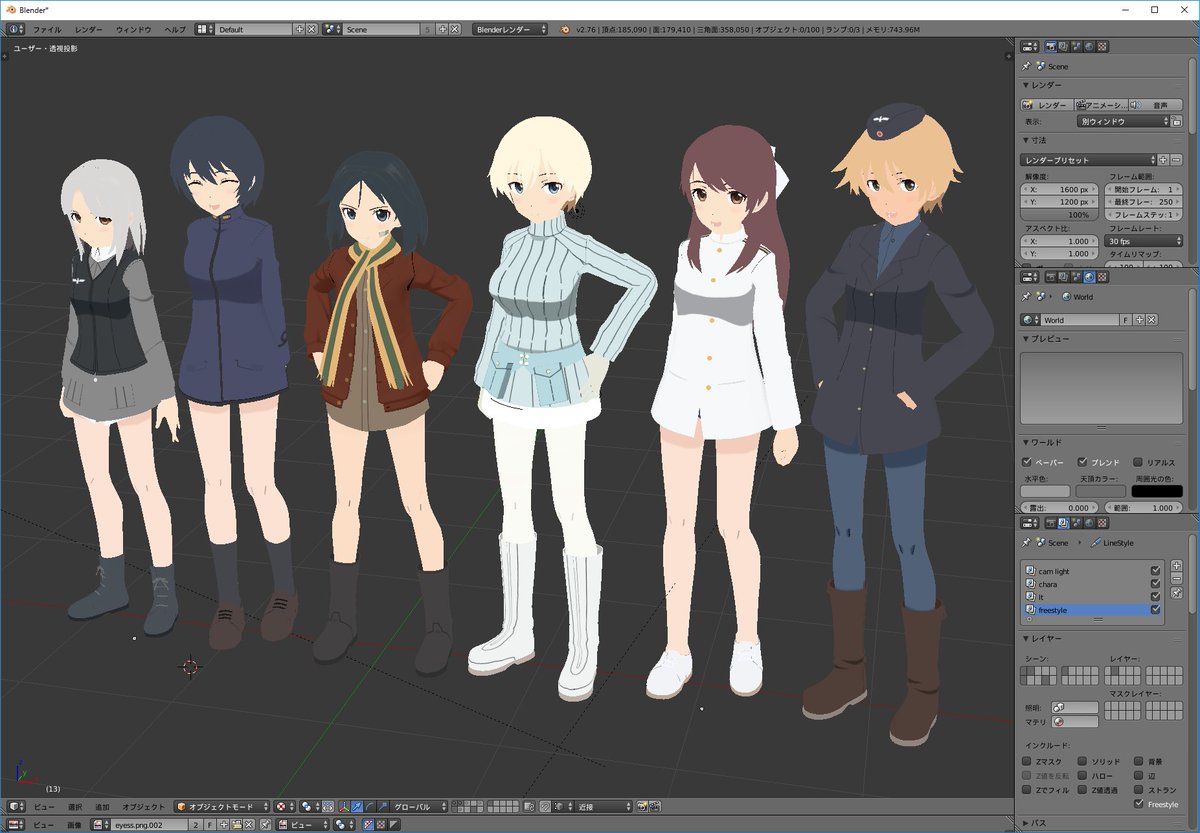Click the レンダー render image button
Image resolution: width=1200 pixels, height=833 pixels.
tap(1047, 104)
